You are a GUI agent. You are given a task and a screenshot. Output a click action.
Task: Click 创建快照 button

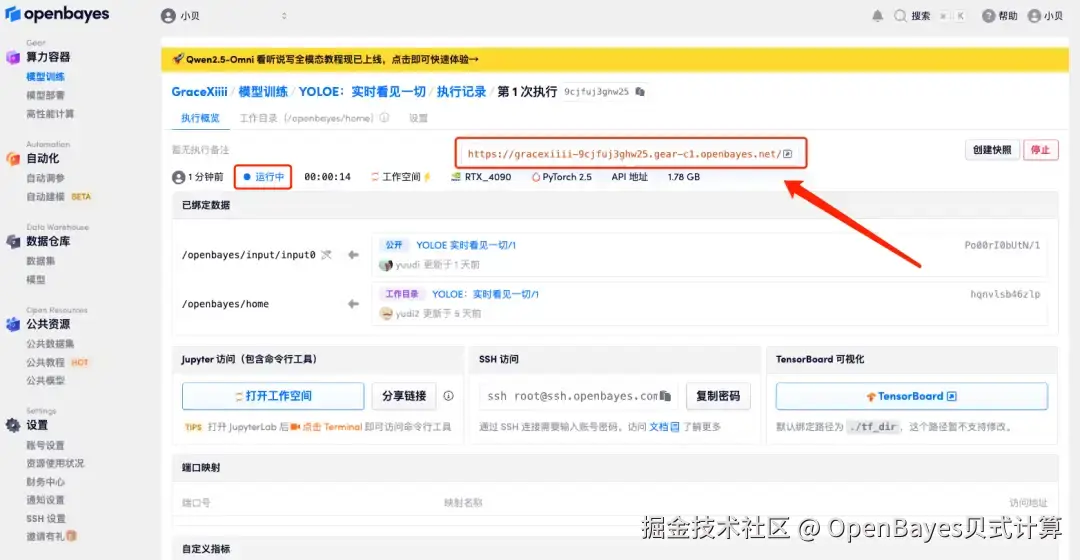tap(992, 150)
